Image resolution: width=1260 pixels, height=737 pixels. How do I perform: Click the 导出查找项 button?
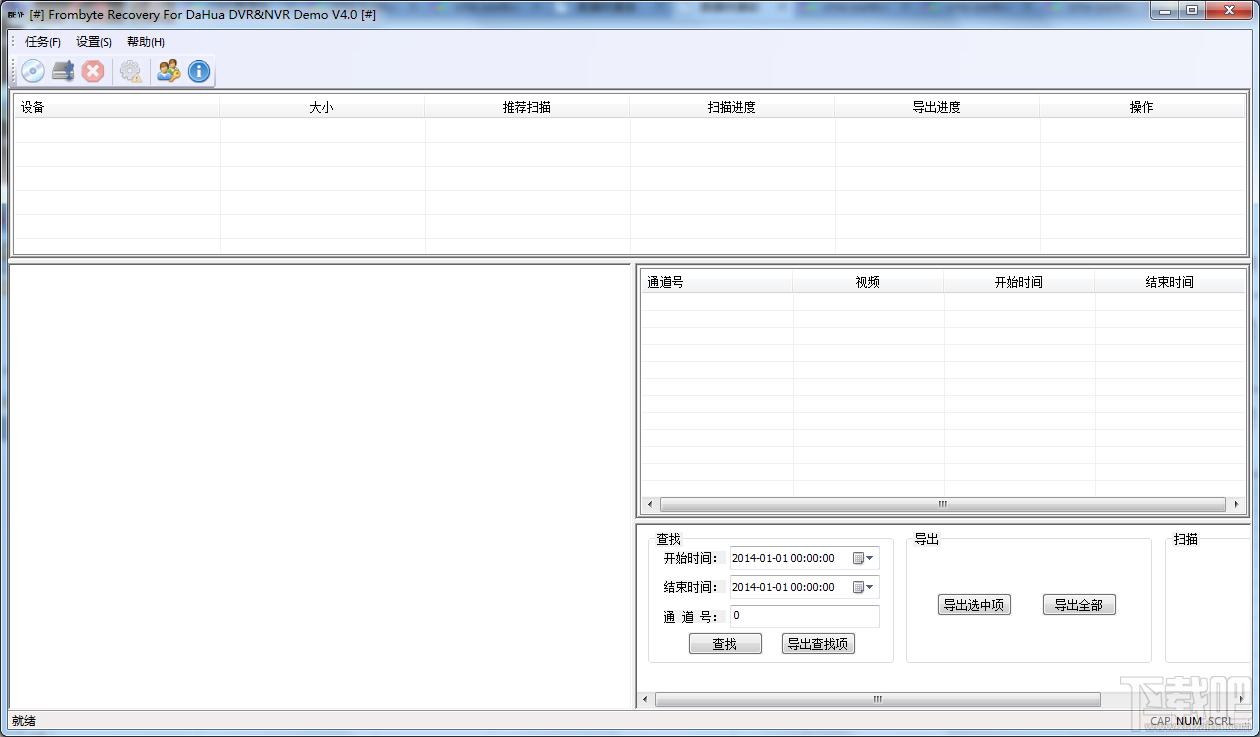(818, 644)
